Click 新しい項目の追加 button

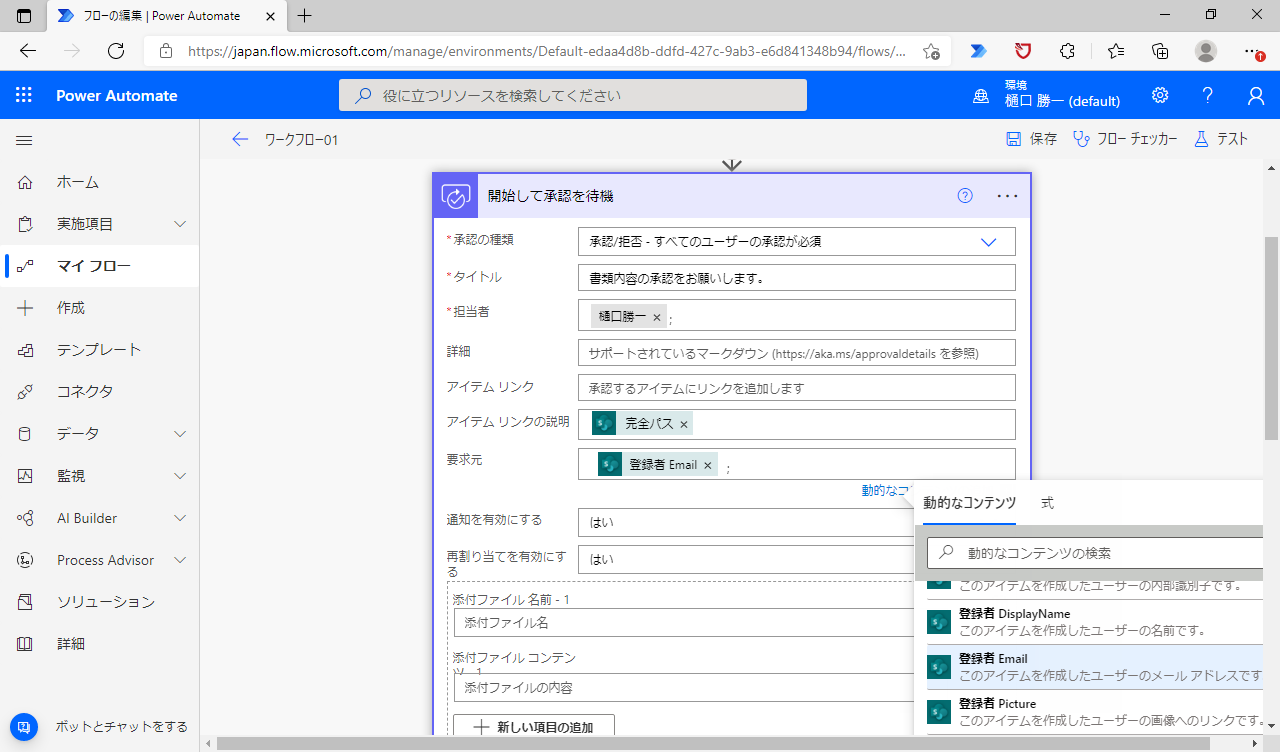534,727
